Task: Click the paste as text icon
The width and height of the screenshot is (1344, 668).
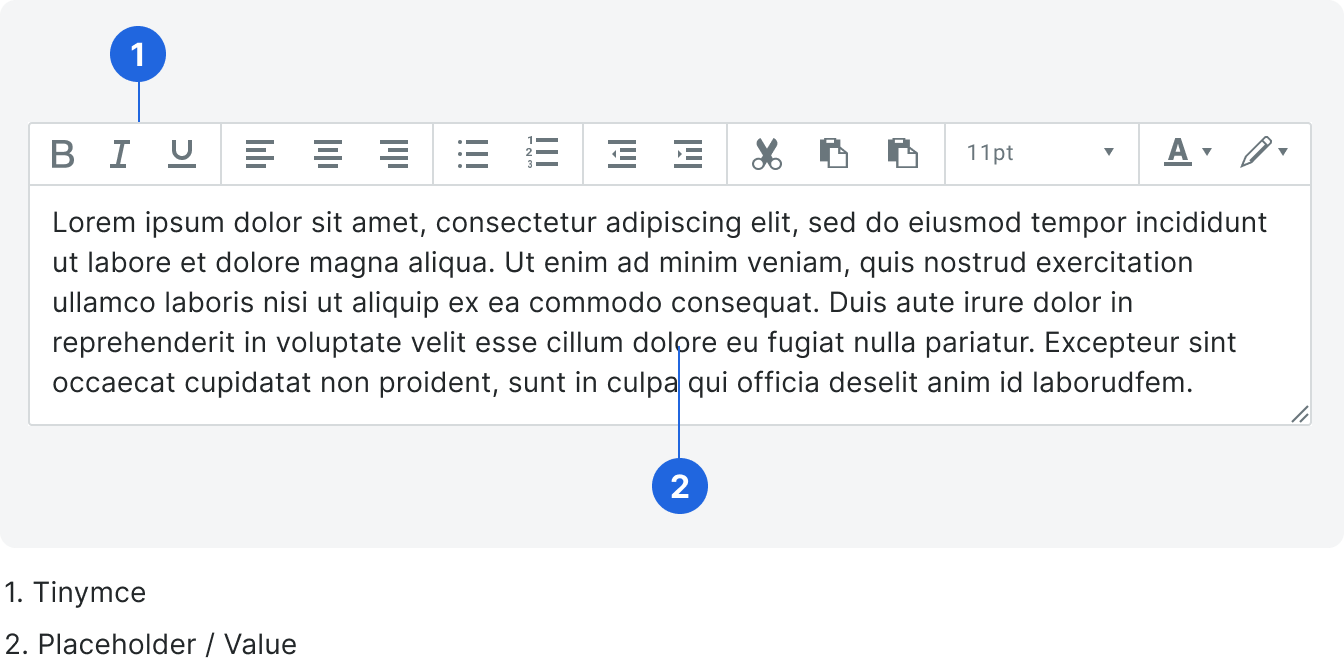Action: coord(903,153)
